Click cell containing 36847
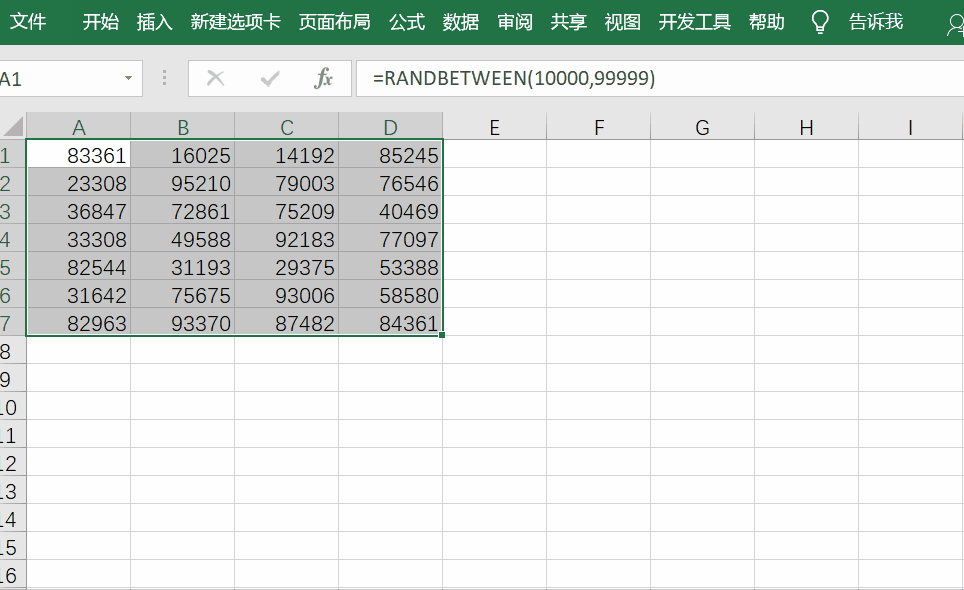The image size is (964, 590). pos(79,211)
